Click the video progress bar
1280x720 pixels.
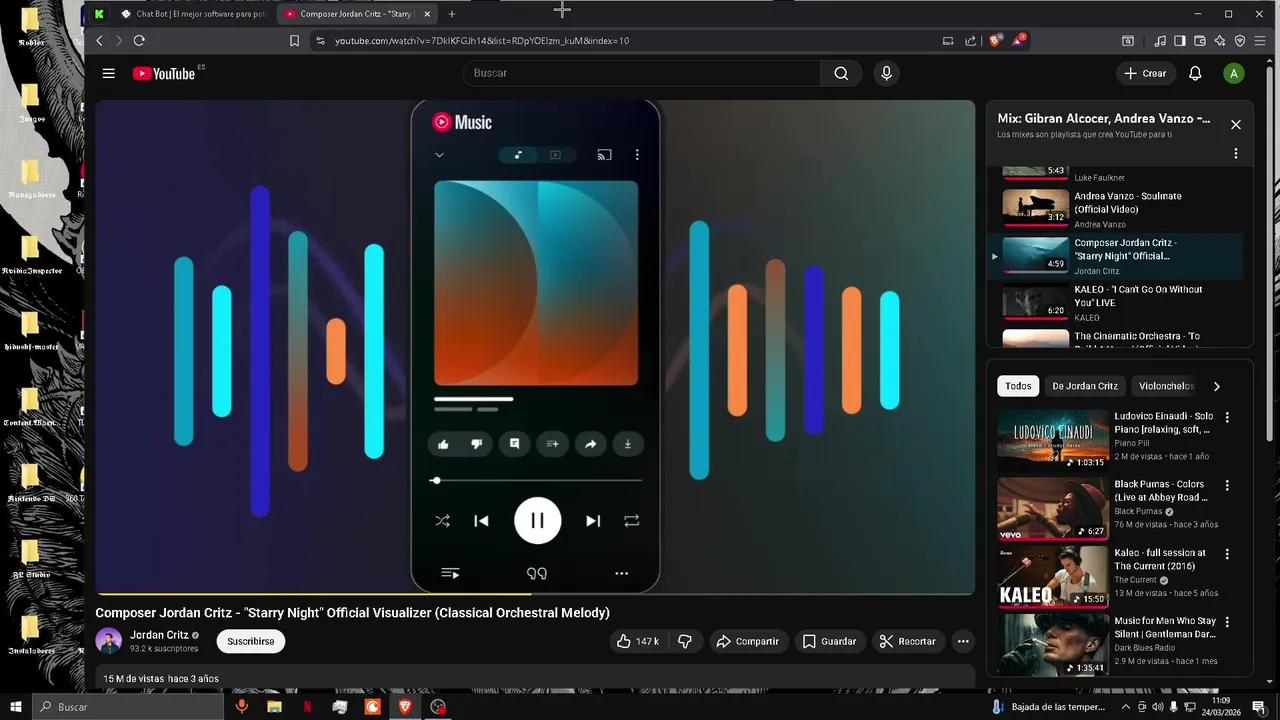[535, 594]
